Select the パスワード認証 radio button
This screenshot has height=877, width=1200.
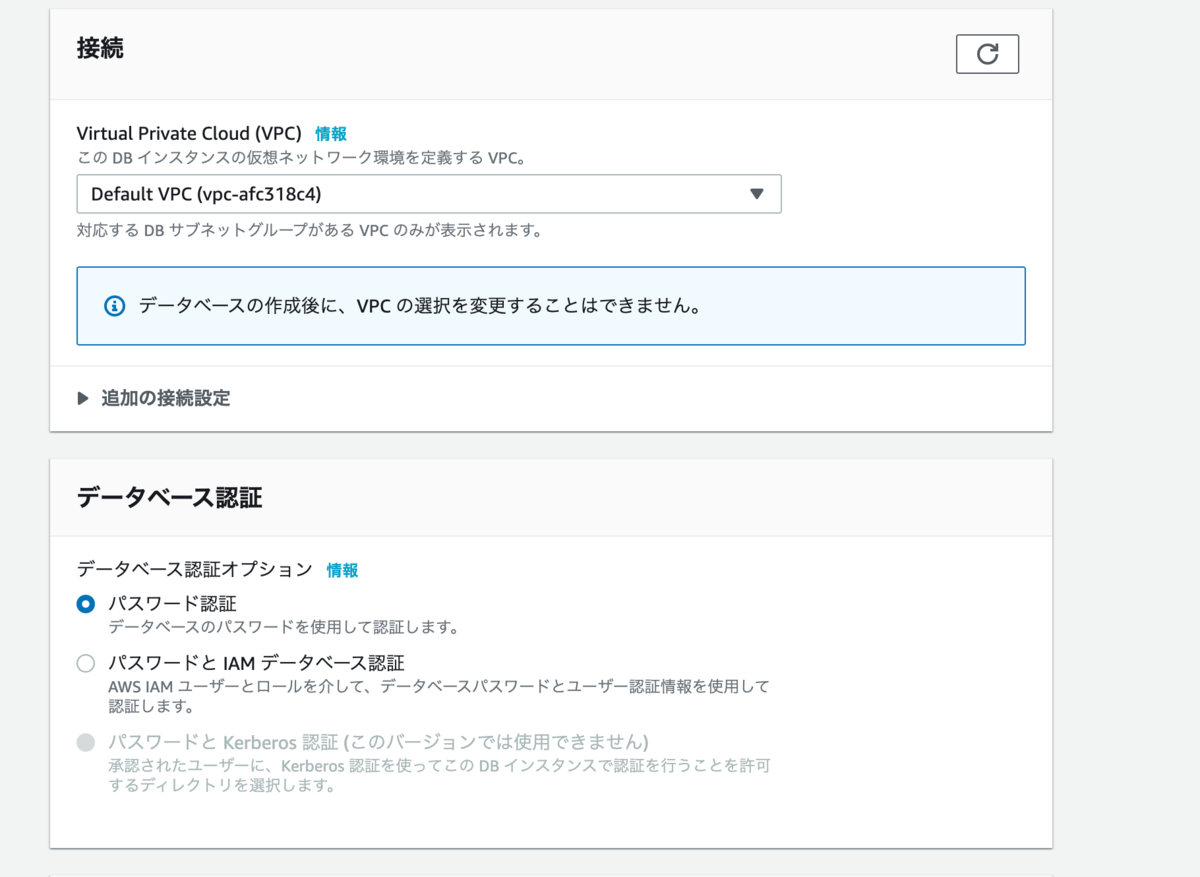point(85,604)
